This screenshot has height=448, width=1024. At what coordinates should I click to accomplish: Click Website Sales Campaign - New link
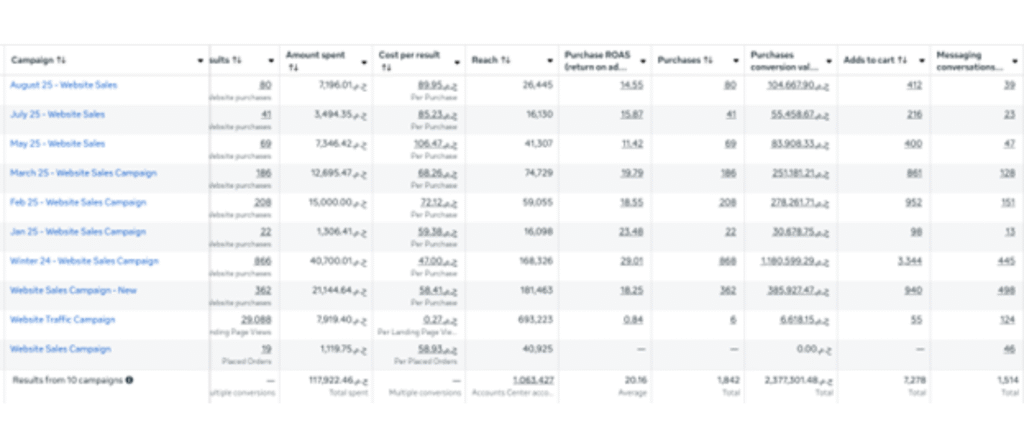(73, 290)
